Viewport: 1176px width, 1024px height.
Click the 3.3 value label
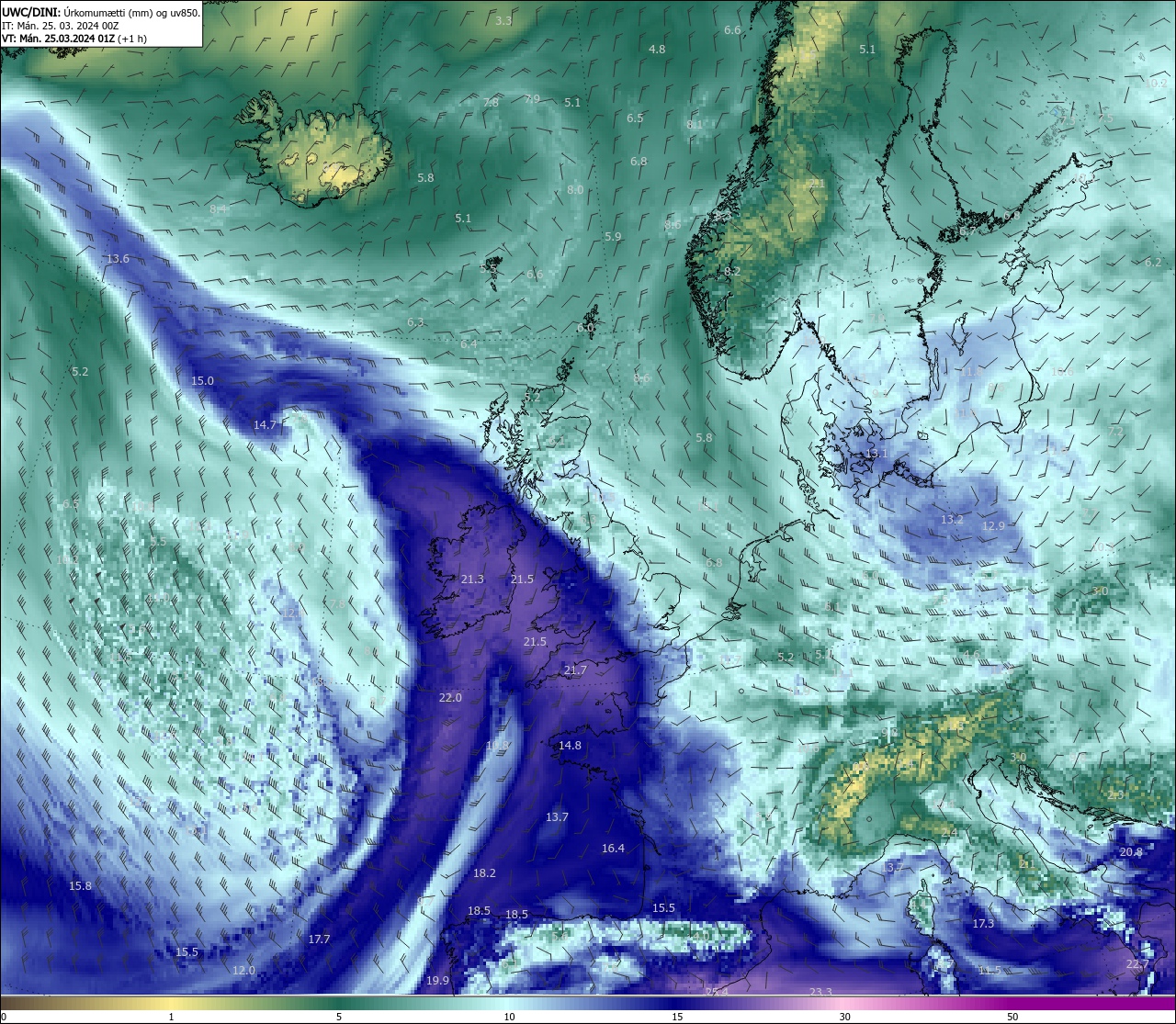tap(503, 21)
